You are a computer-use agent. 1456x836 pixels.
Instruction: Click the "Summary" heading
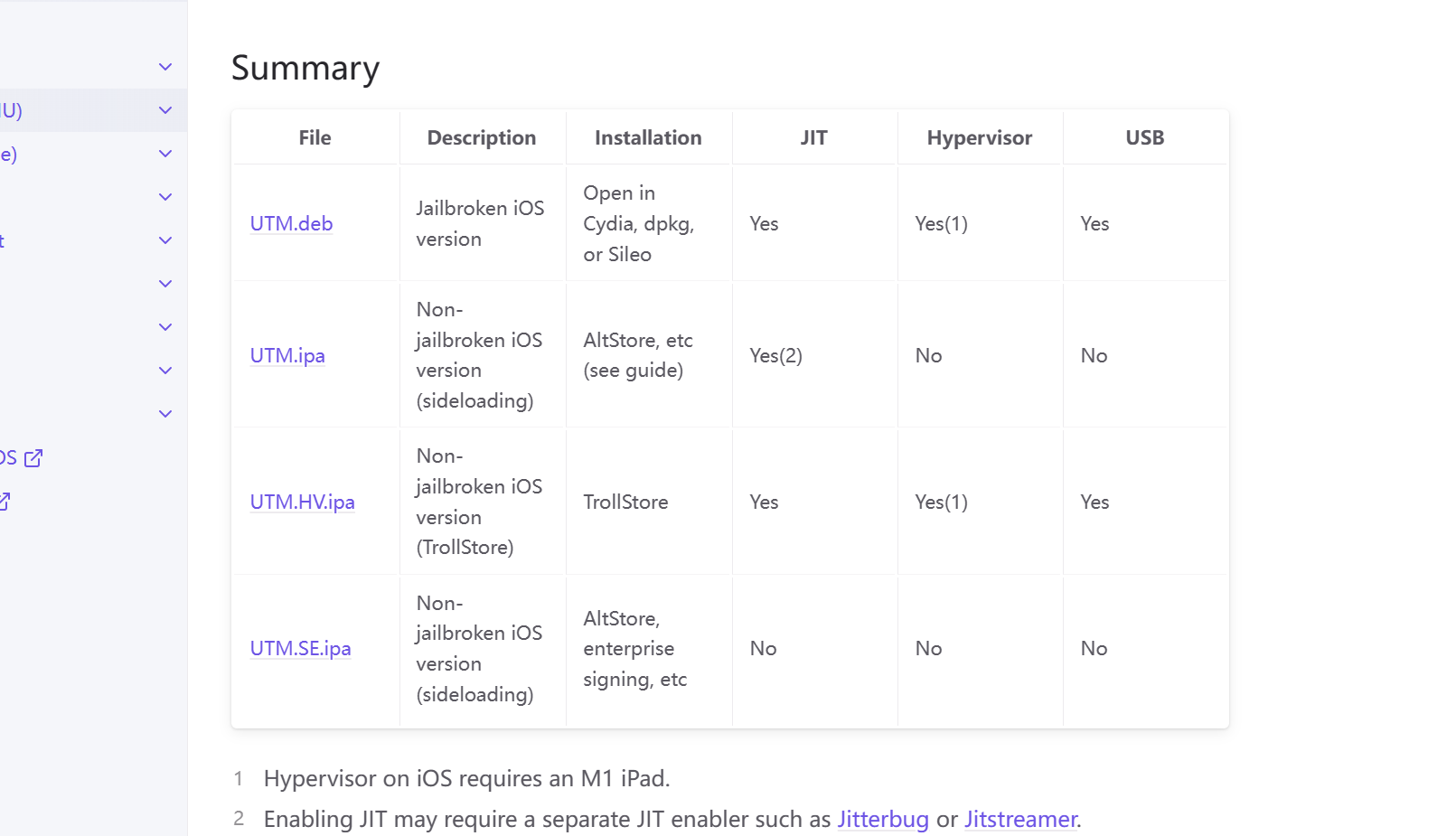point(305,68)
